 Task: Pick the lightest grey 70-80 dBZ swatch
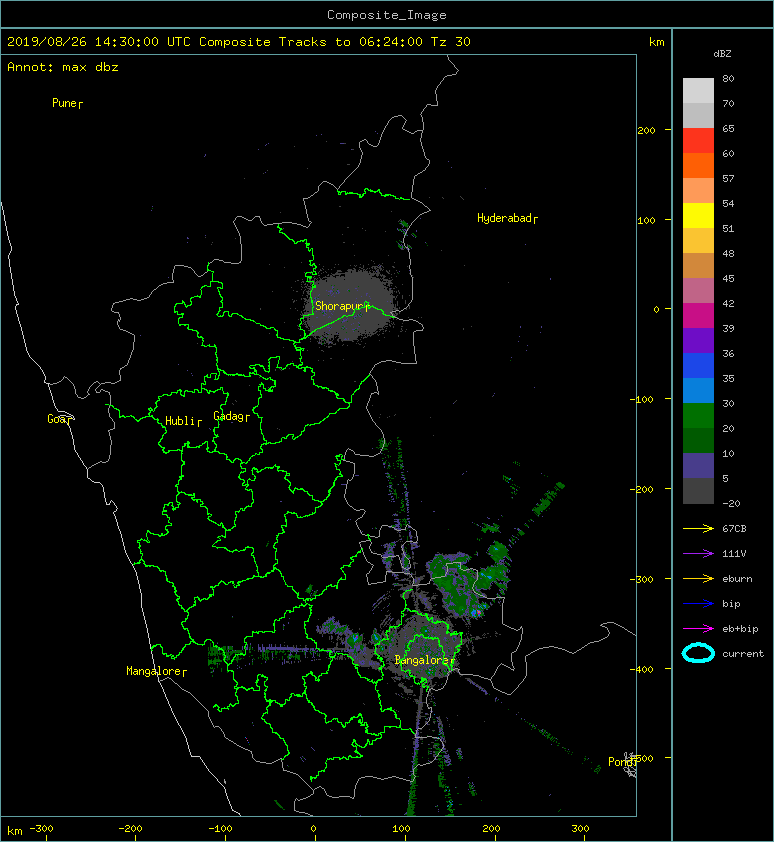(698, 91)
